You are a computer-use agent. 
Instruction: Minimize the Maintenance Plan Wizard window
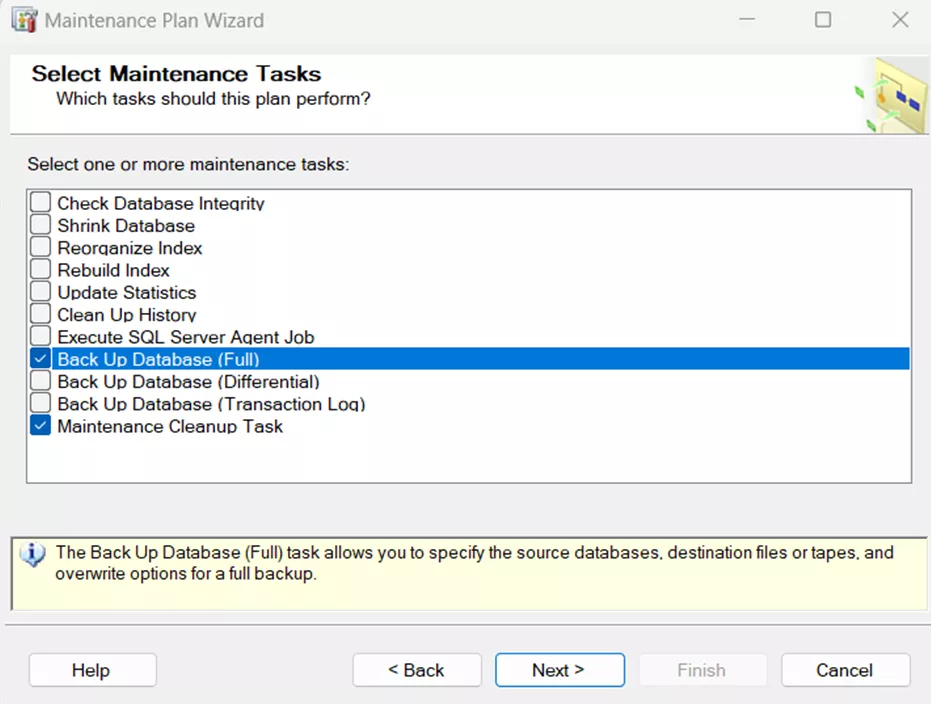pos(747,20)
